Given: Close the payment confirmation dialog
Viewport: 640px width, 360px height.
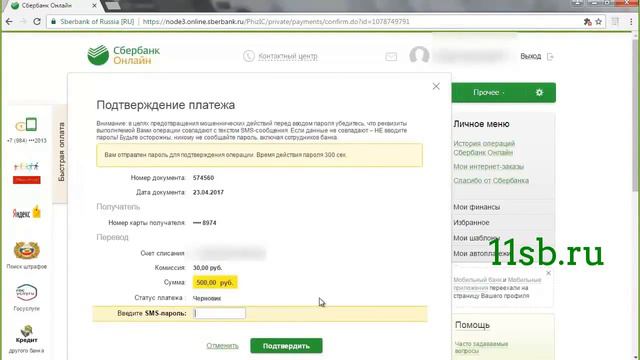Looking at the screenshot, I should (436, 86).
